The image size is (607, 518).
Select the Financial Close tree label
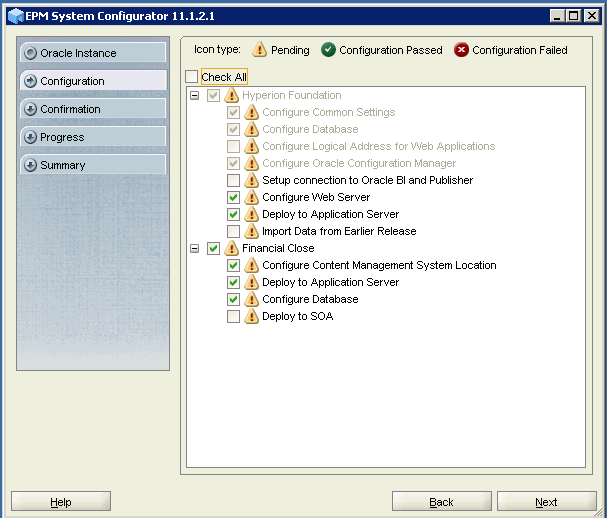[x=278, y=248]
